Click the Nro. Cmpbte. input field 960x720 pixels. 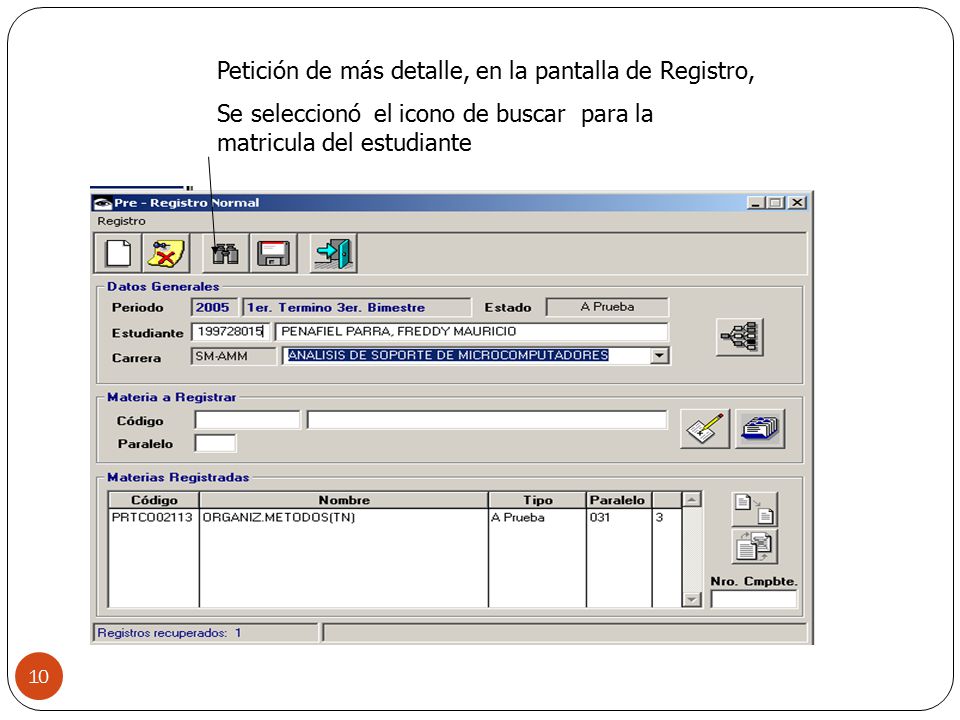(754, 599)
